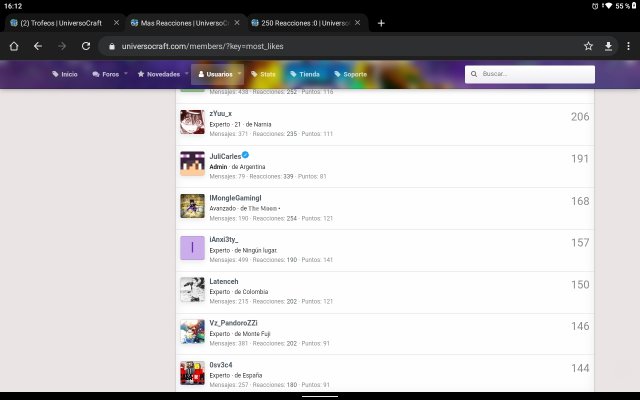Reload the page with refresh icon
This screenshot has width=640, height=400.
click(x=86, y=46)
